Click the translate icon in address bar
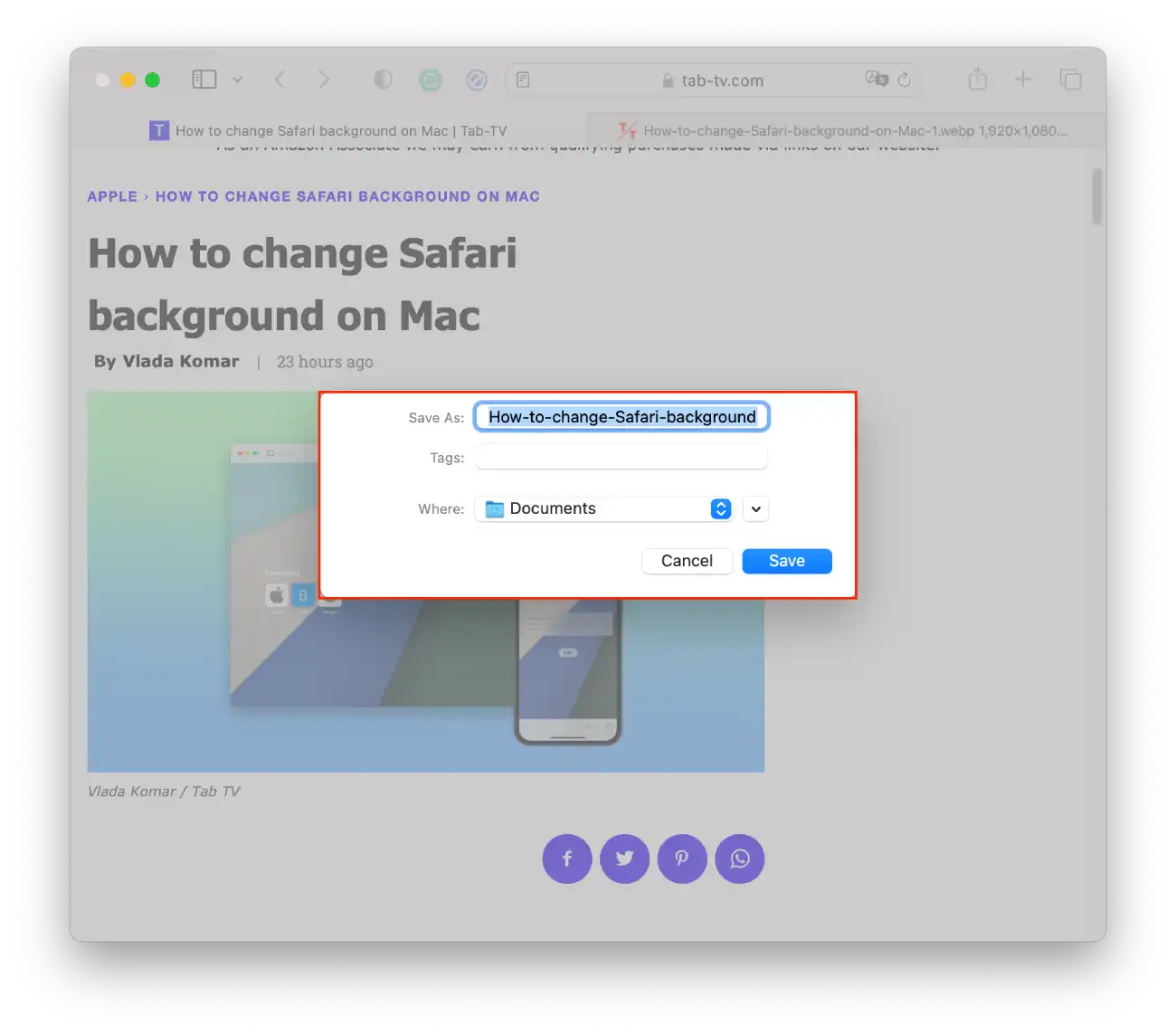 coord(876,80)
